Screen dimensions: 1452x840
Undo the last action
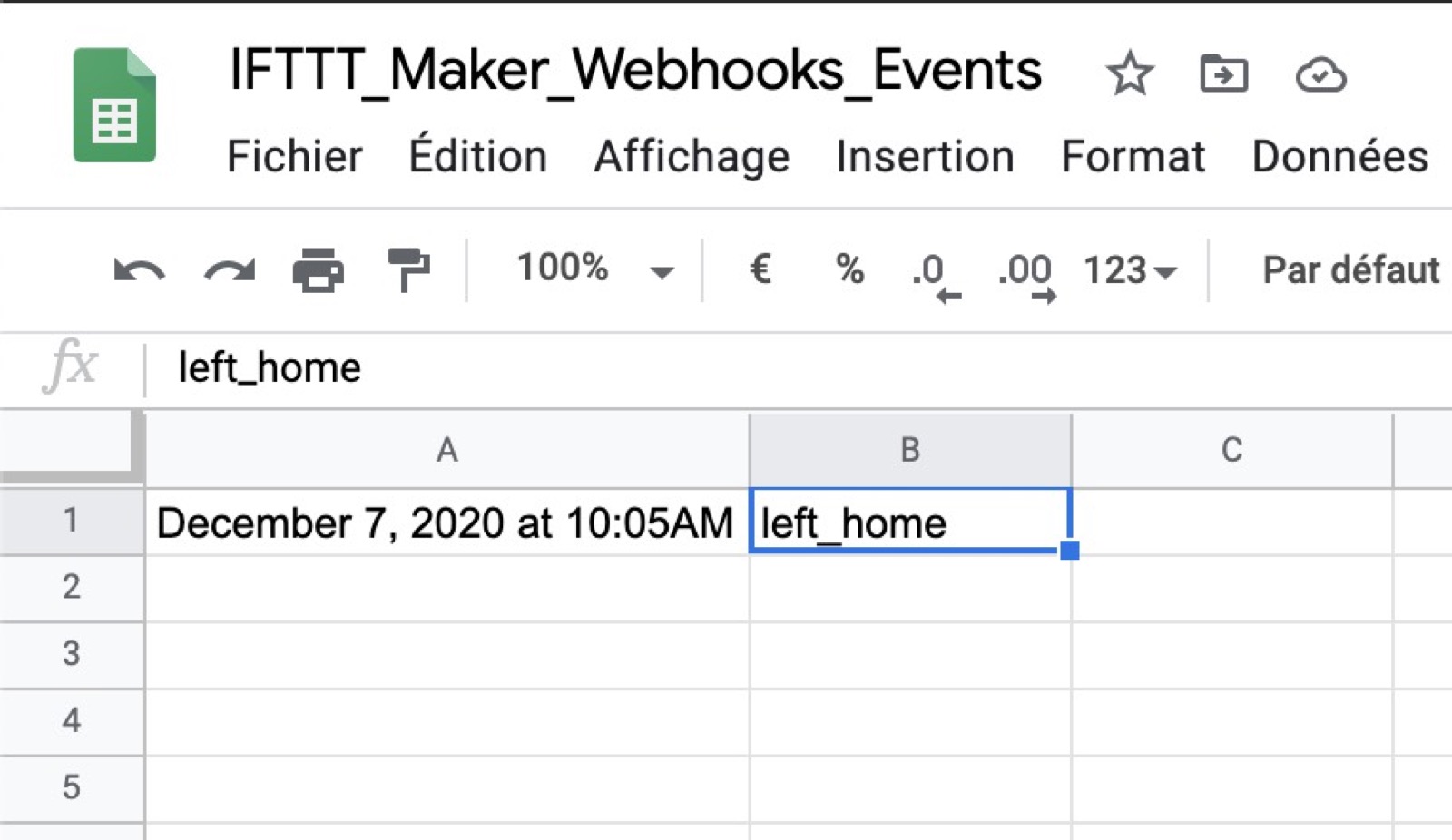point(138,269)
